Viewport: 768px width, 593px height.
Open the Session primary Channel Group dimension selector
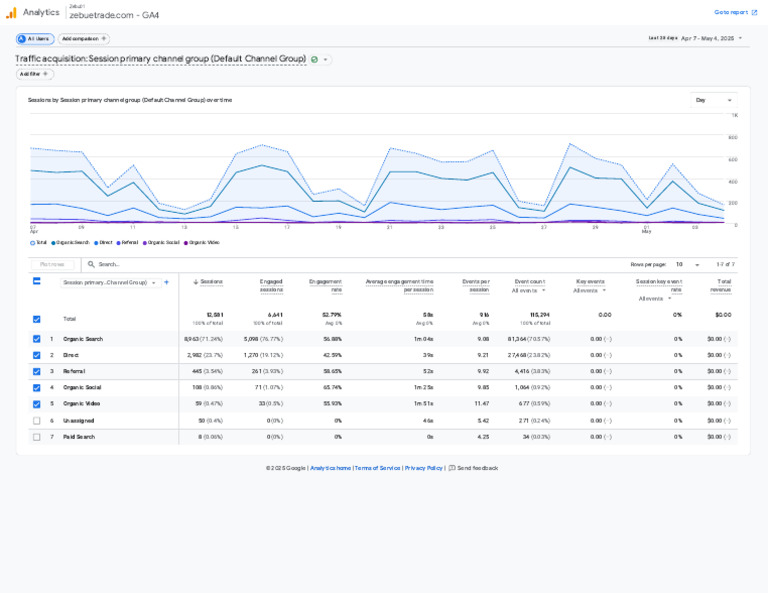pyautogui.click(x=110, y=283)
